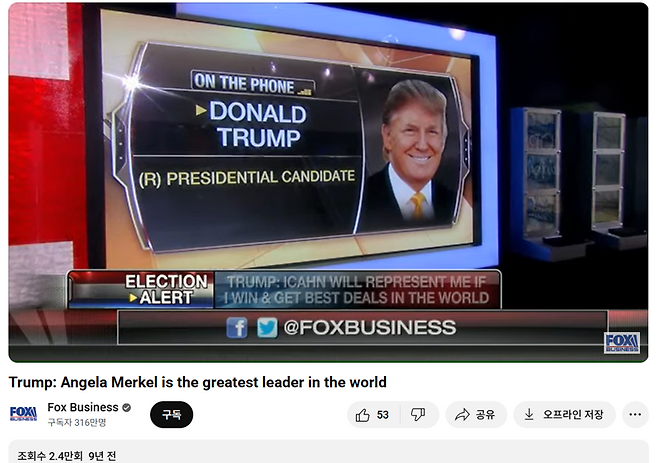This screenshot has width=658, height=463.
Task: Click the Fox Business watermark in video corner
Action: (622, 342)
